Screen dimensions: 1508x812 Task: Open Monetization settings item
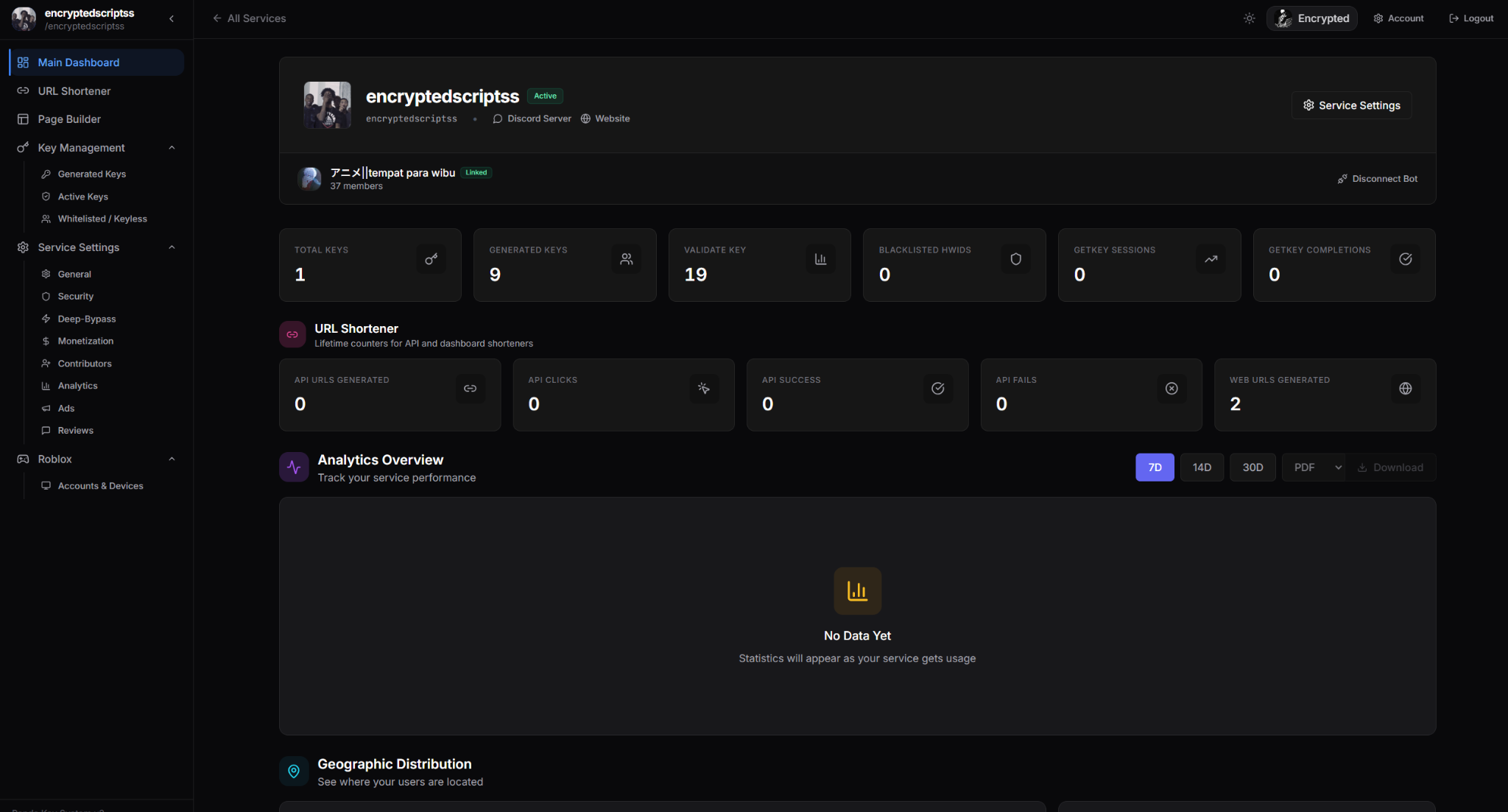85,341
